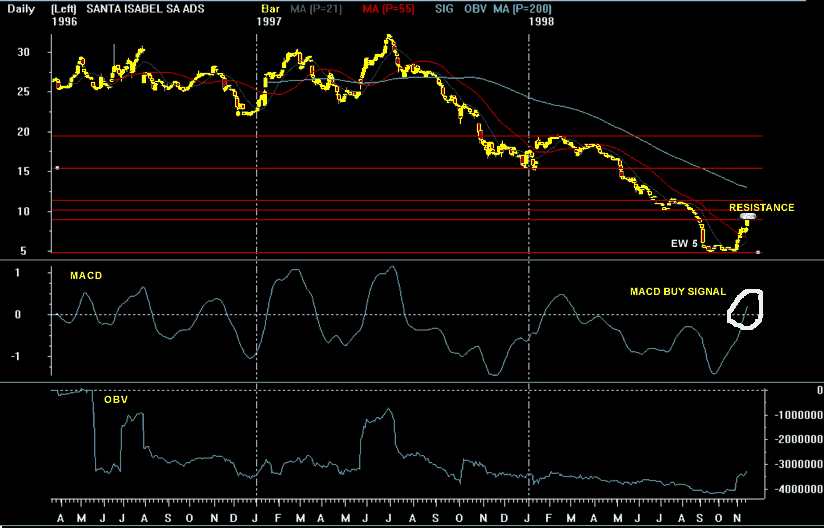The height and width of the screenshot is (528, 824).
Task: Select the "(Left)" axis label
Action: (64, 9)
